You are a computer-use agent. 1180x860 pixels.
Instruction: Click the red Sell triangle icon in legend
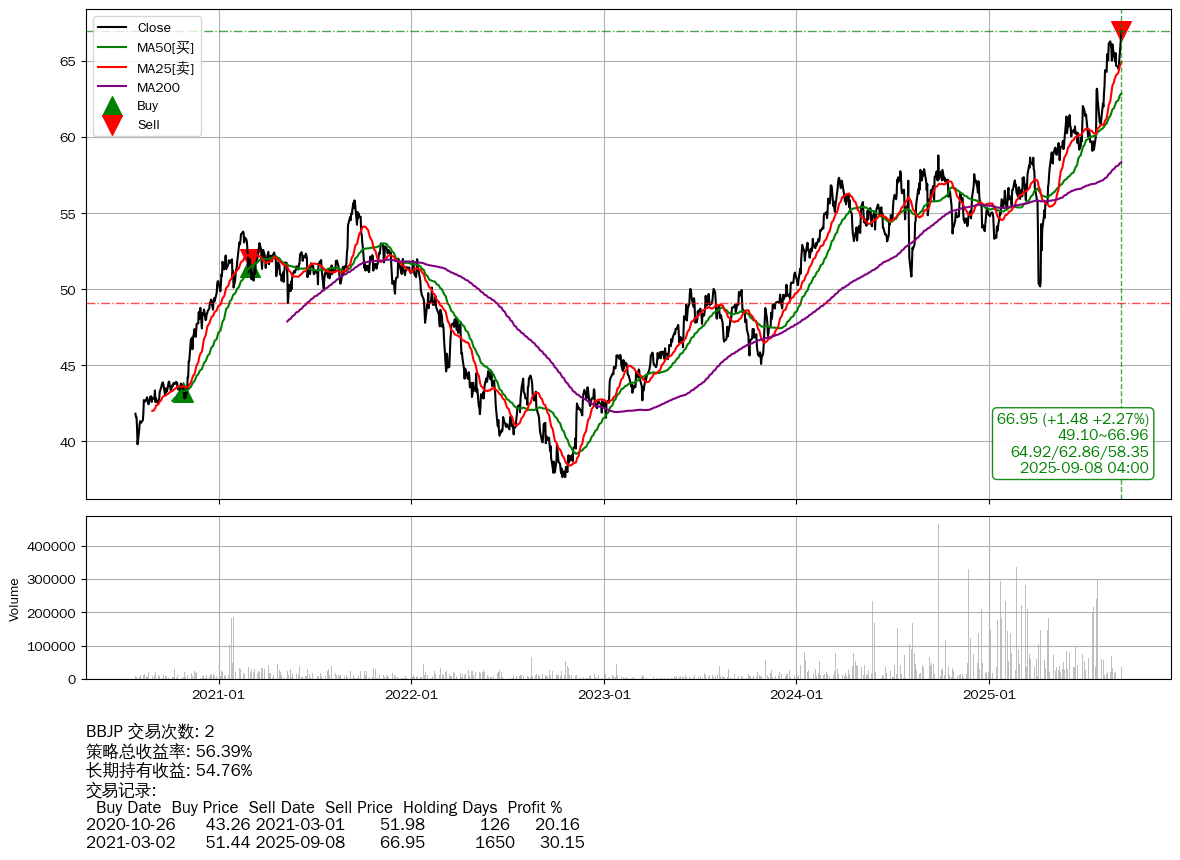click(113, 125)
